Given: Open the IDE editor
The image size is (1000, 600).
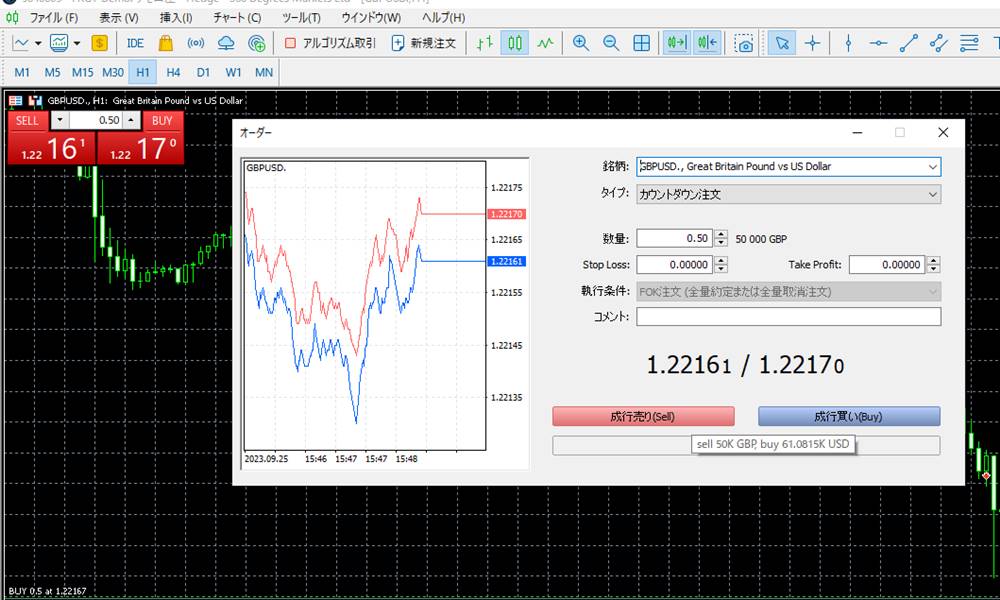Looking at the screenshot, I should (135, 43).
